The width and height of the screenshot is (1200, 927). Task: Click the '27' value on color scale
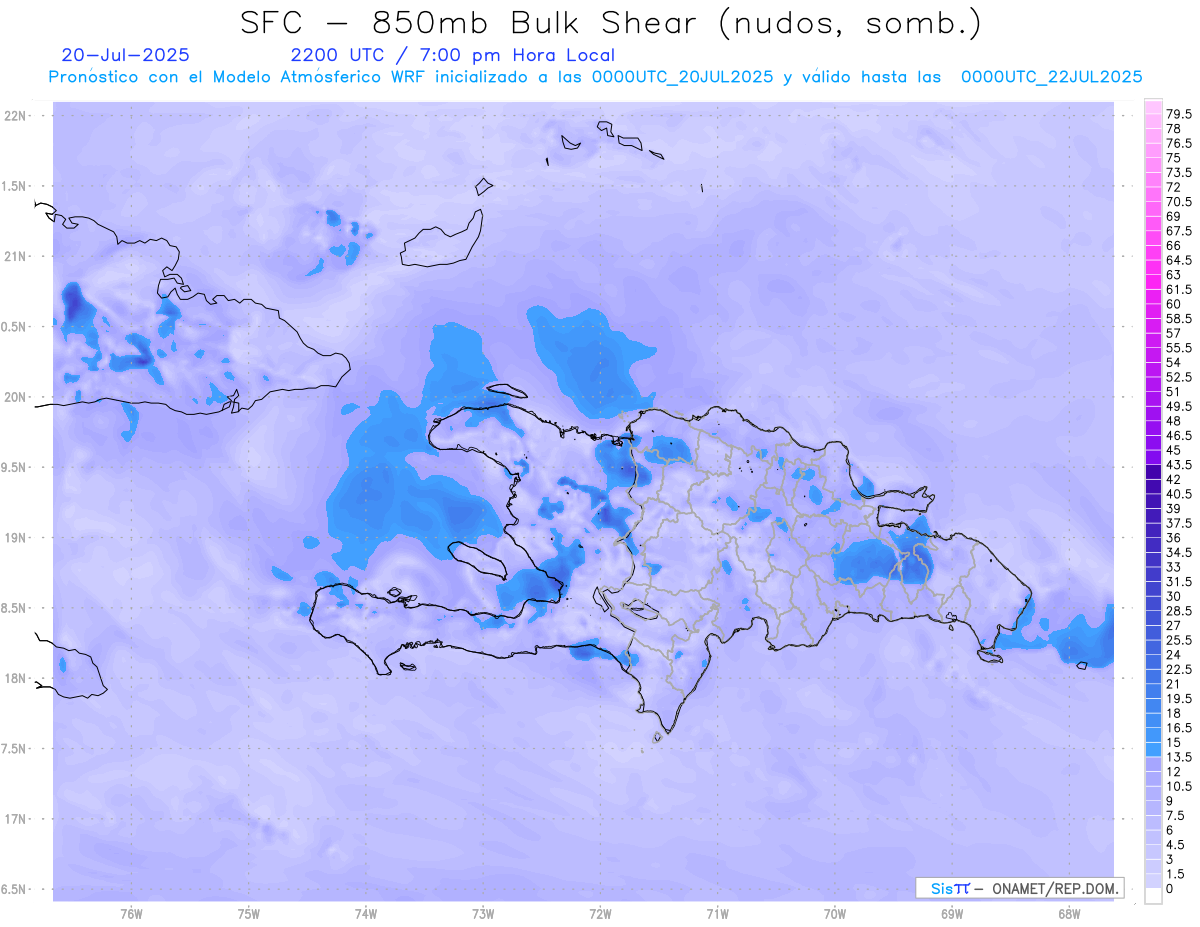[1174, 625]
